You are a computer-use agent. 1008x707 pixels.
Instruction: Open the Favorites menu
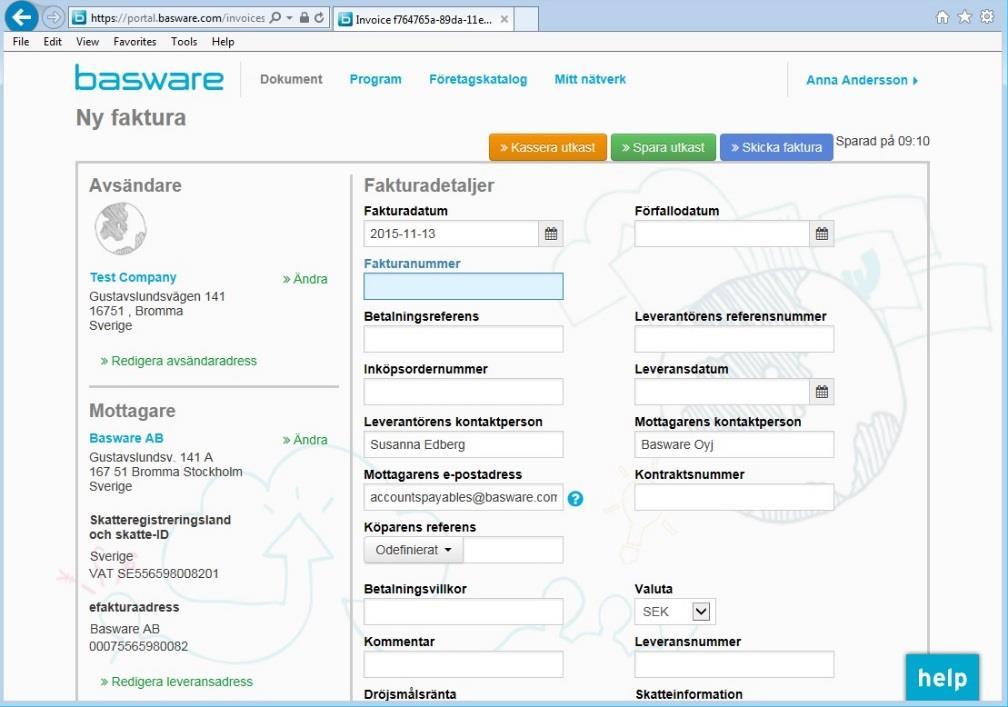(x=135, y=42)
